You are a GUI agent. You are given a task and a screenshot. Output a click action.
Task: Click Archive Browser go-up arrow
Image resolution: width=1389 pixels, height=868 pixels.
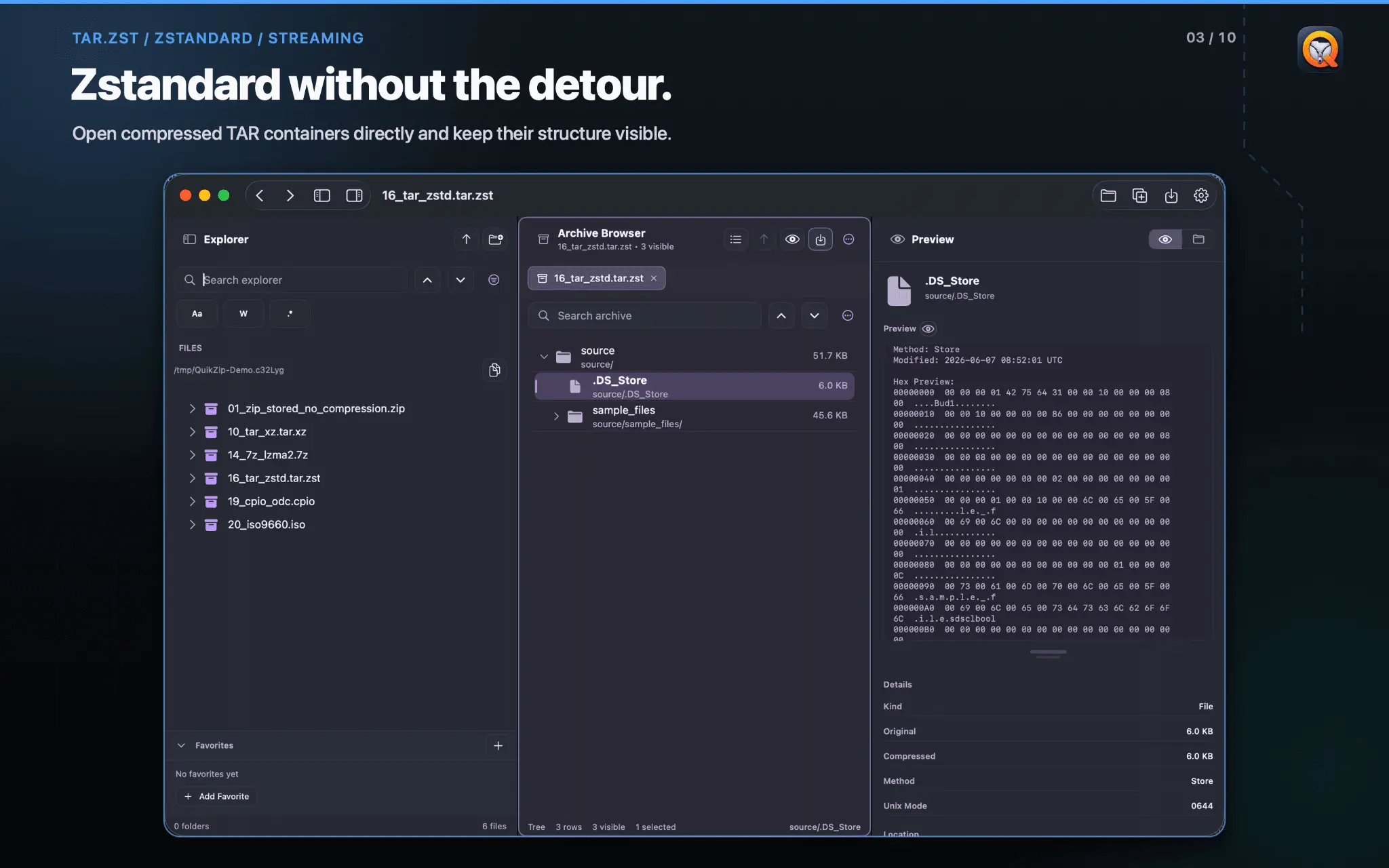click(x=764, y=239)
